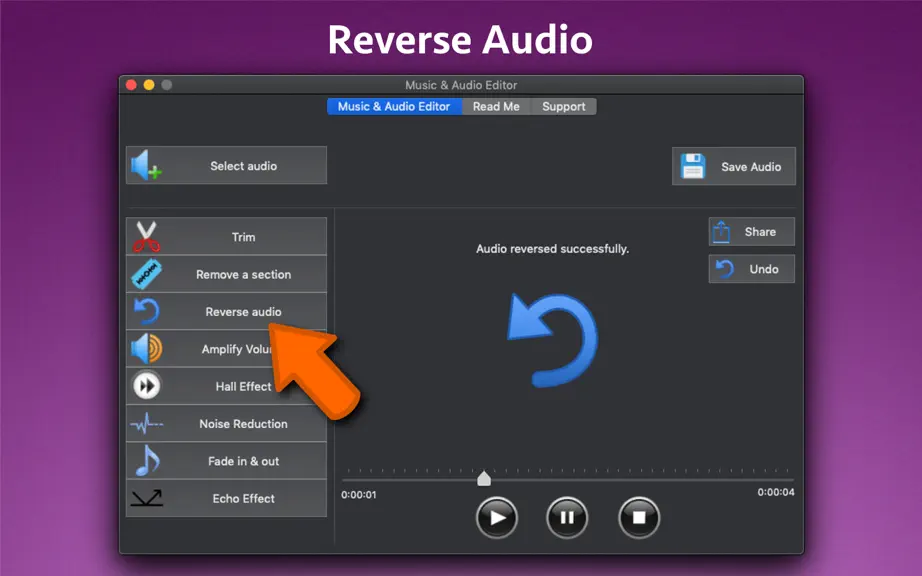Click the large blue reverse arrow graphic
Viewport: 922px width, 576px height.
(x=553, y=340)
